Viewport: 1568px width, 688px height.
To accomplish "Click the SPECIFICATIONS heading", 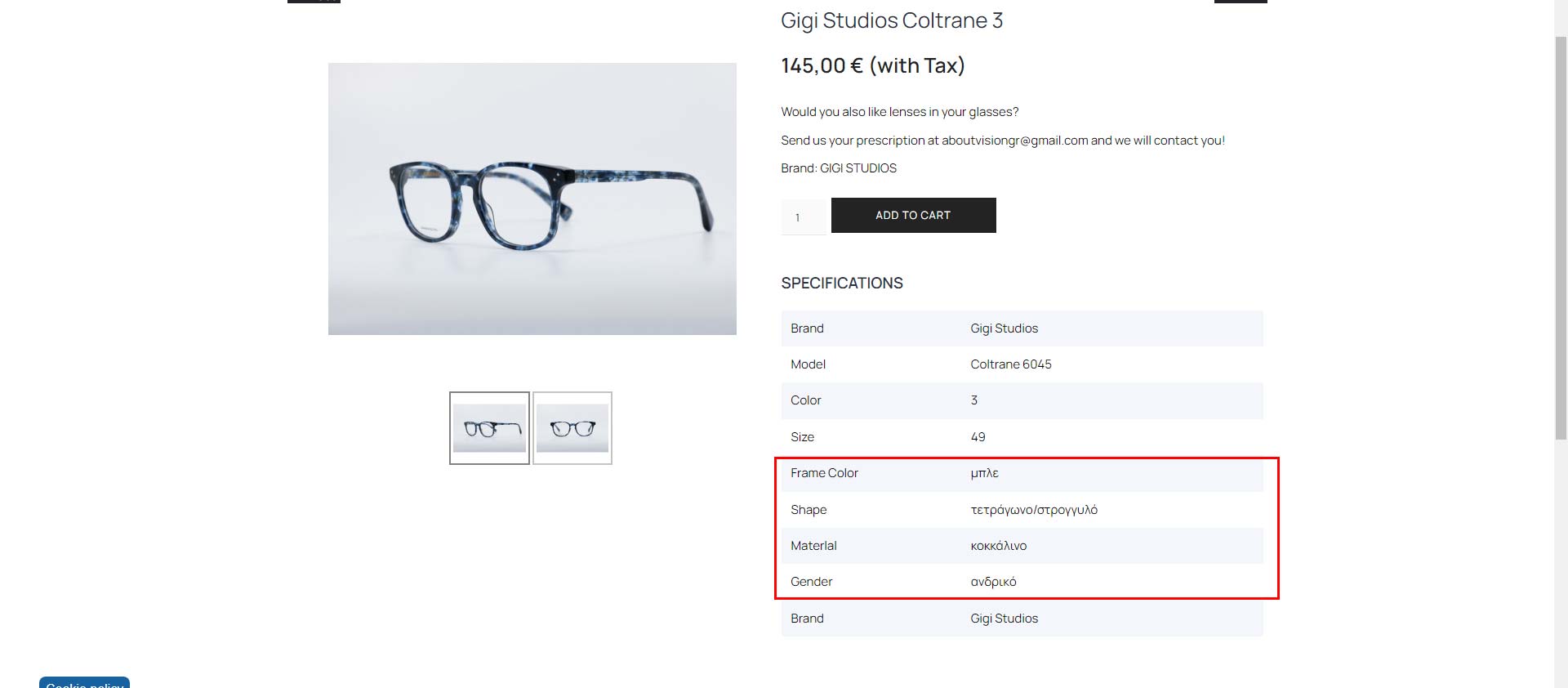I will coord(842,283).
